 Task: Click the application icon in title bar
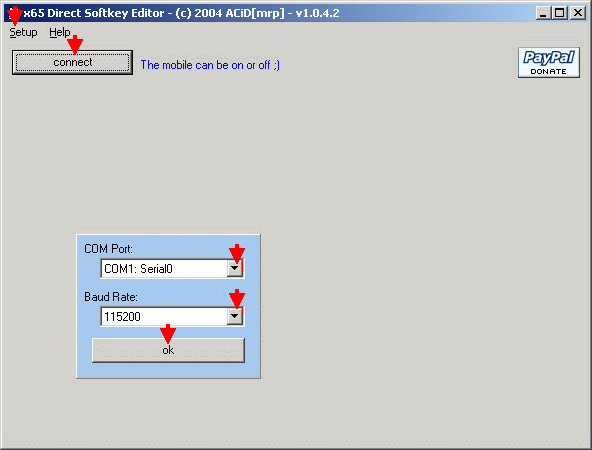(x=14, y=14)
